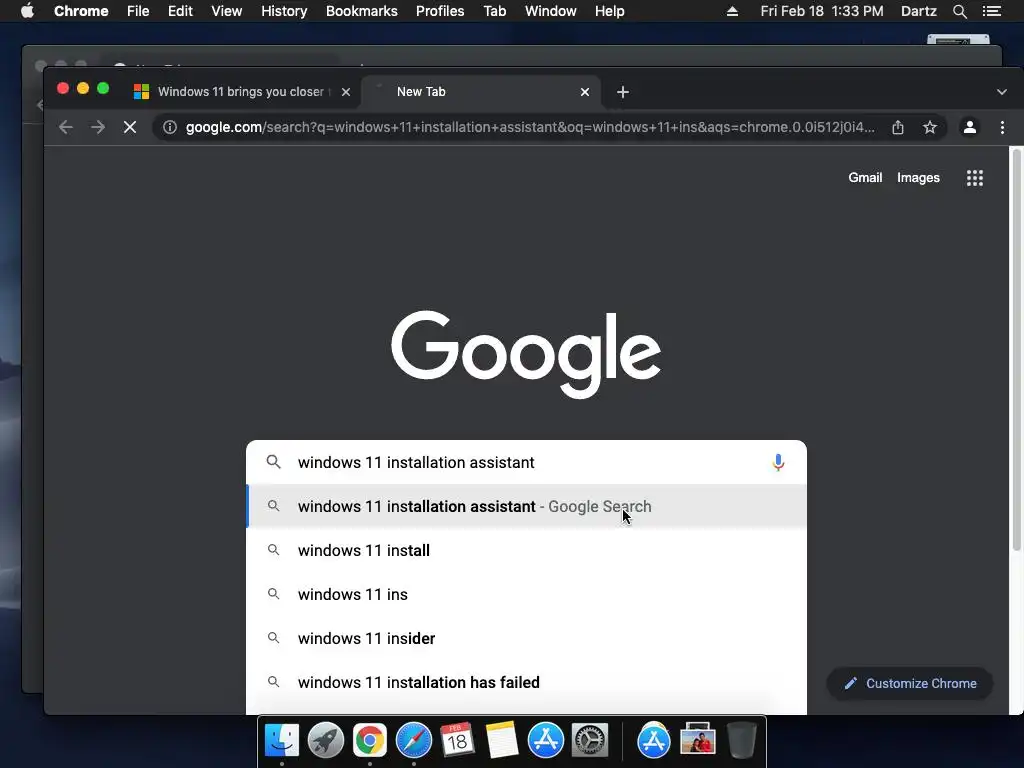The height and width of the screenshot is (768, 1024).
Task: Open the Chrome profile avatar
Action: 970,127
